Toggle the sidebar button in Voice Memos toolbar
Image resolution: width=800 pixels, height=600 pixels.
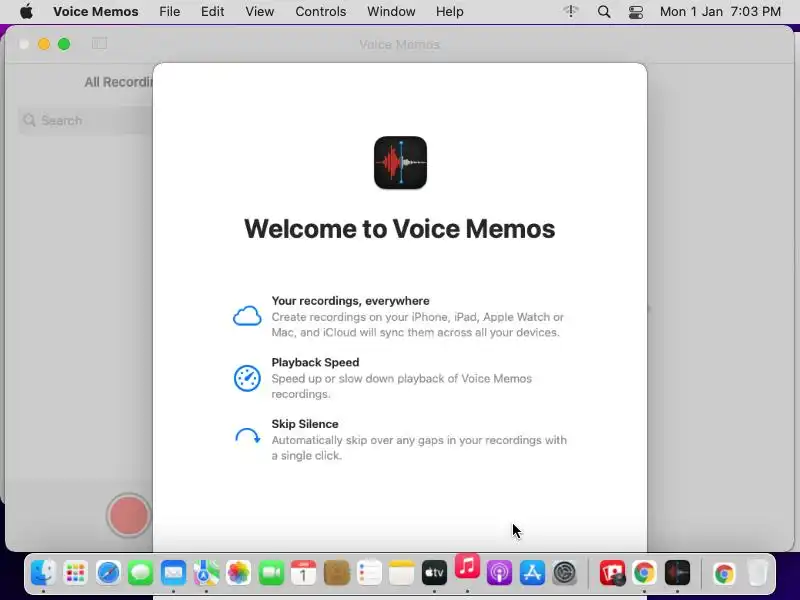coord(99,44)
